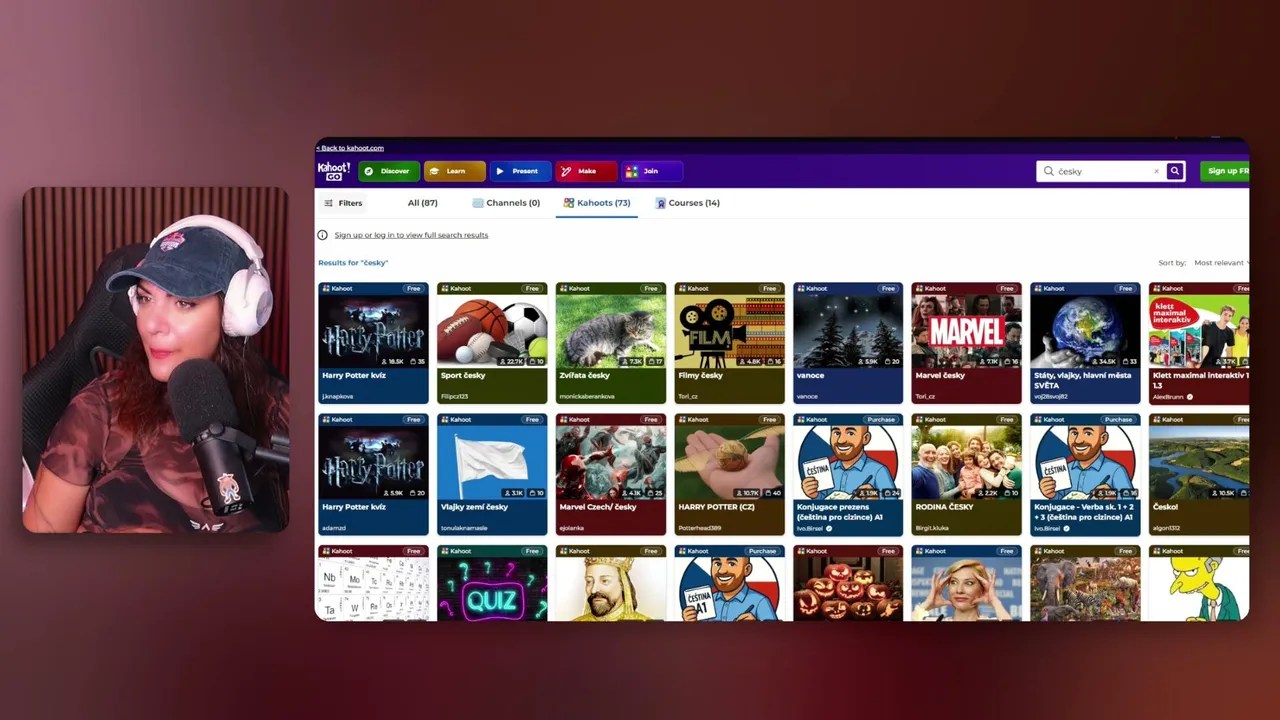This screenshot has height=720, width=1280.
Task: Click the author name Filipcz123
Action: (x=454, y=397)
